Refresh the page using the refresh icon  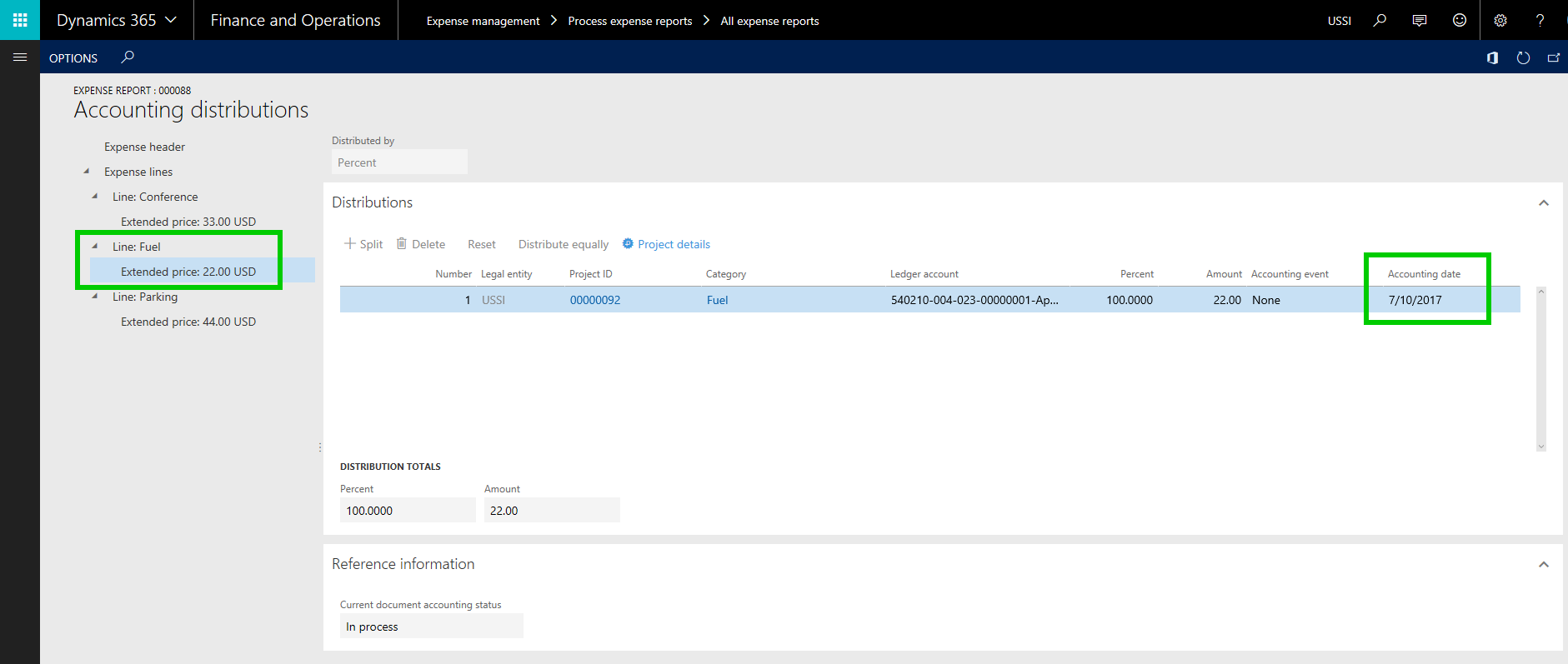pyautogui.click(x=1523, y=57)
